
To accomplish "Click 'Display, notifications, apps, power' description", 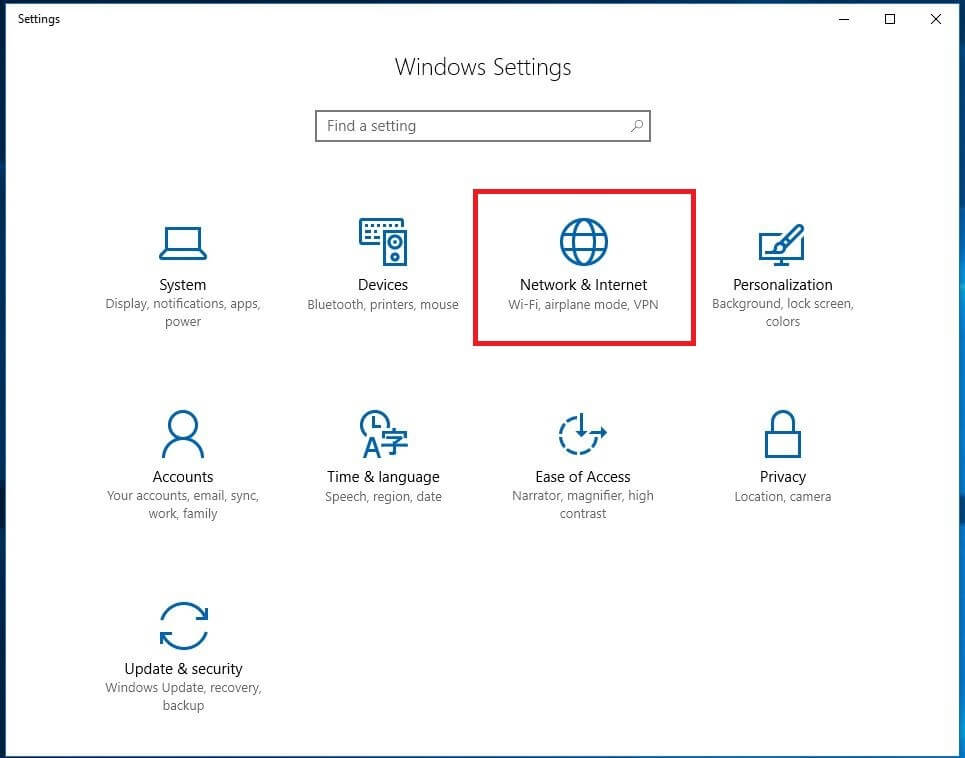I will [x=183, y=313].
